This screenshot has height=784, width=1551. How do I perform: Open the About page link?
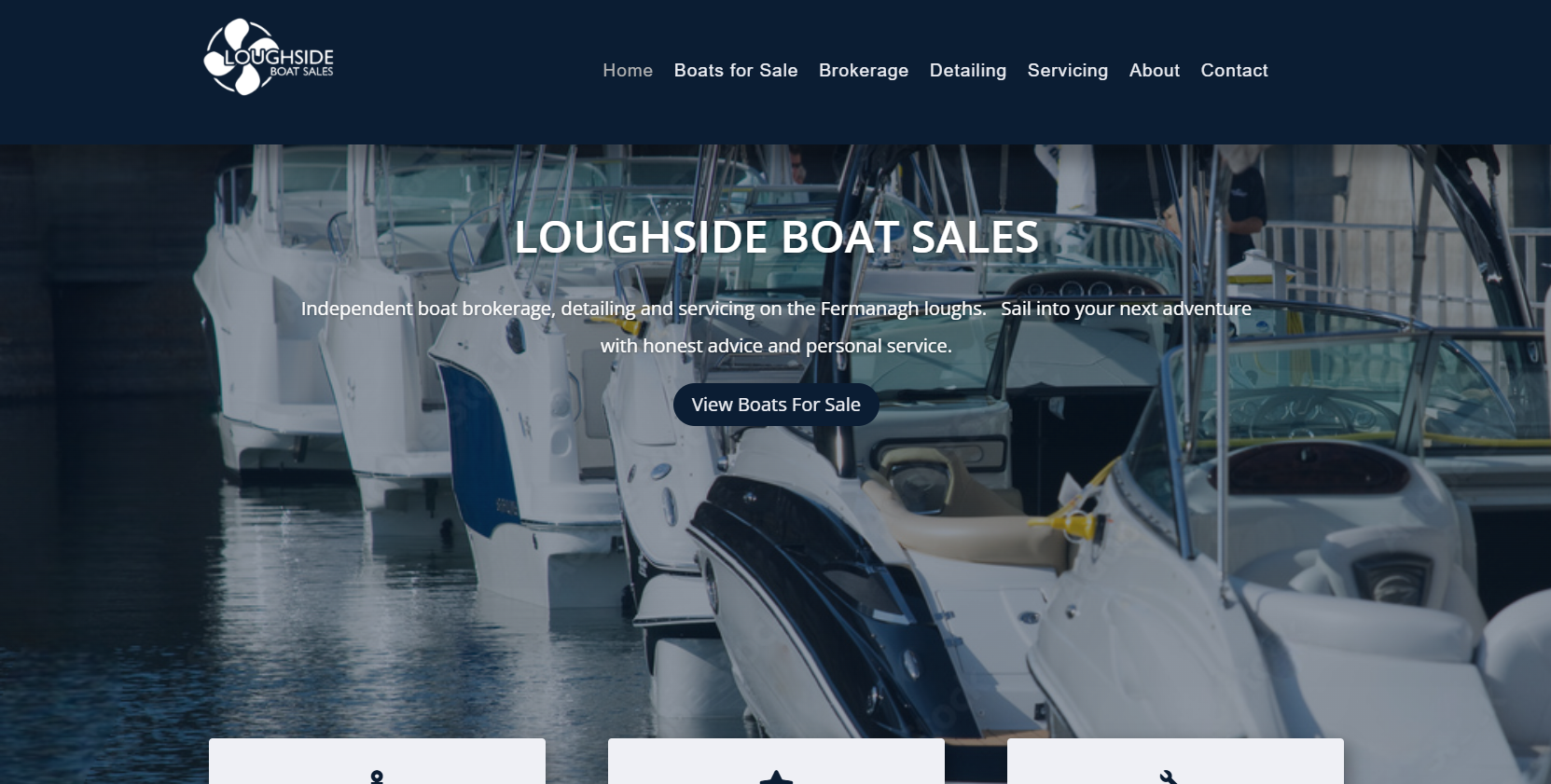1155,70
